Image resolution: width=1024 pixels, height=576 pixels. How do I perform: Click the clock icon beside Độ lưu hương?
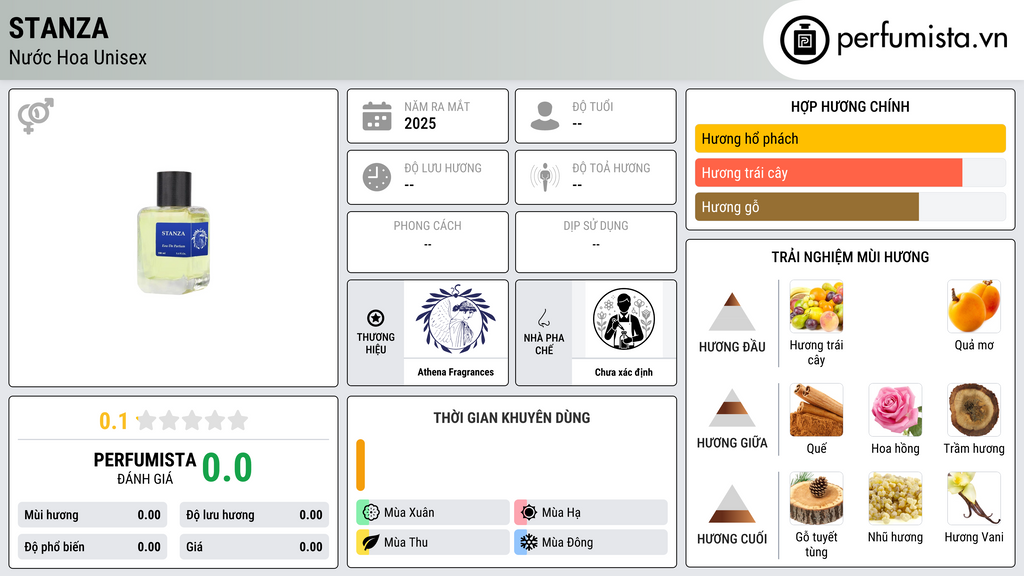pyautogui.click(x=377, y=177)
